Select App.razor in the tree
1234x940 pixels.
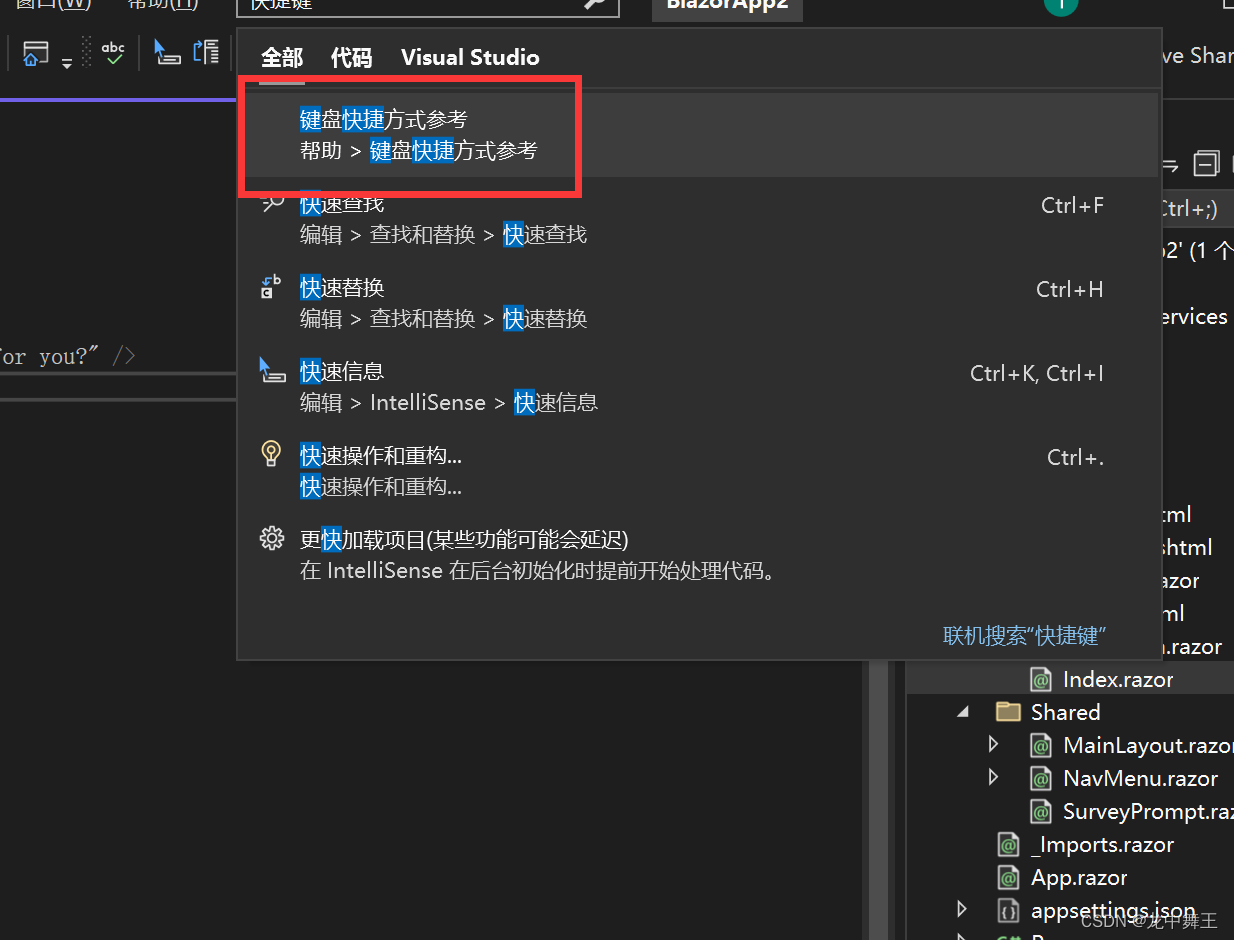(1079, 878)
